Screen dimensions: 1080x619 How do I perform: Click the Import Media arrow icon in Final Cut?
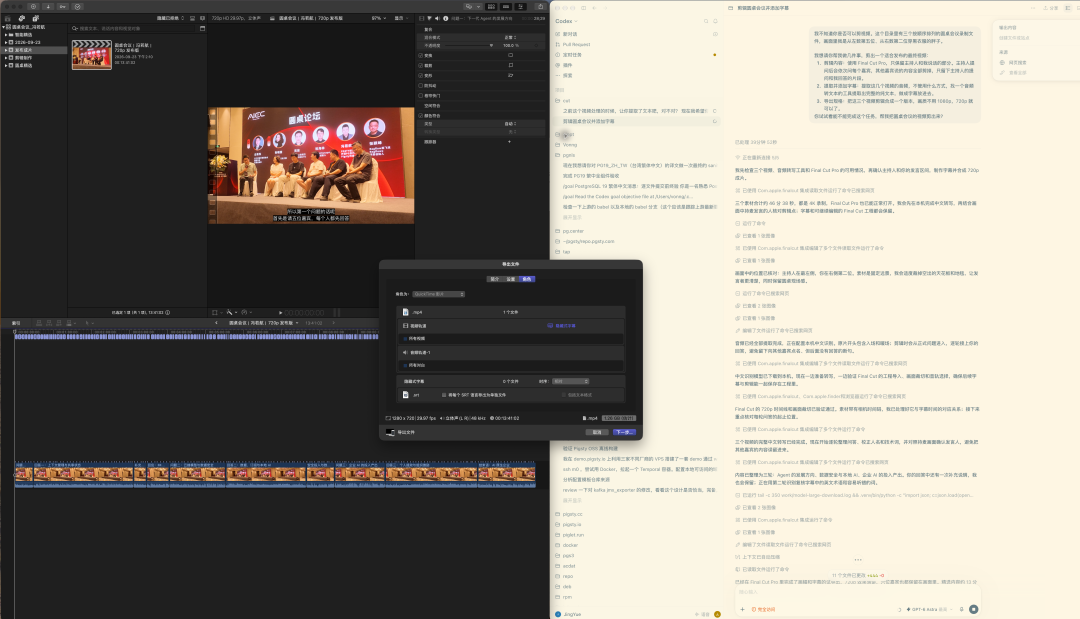(48, 6)
